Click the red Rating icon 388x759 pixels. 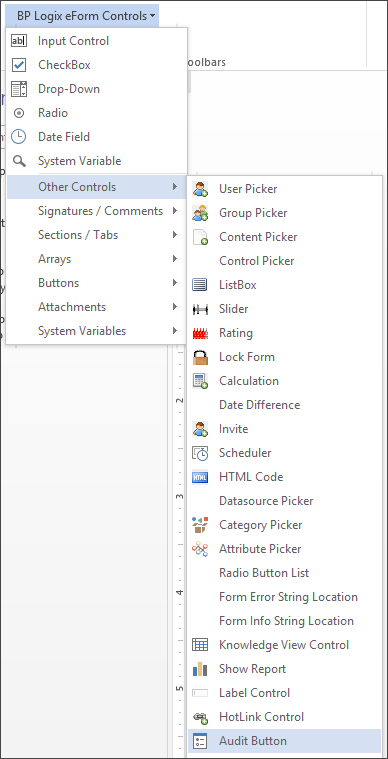point(200,333)
